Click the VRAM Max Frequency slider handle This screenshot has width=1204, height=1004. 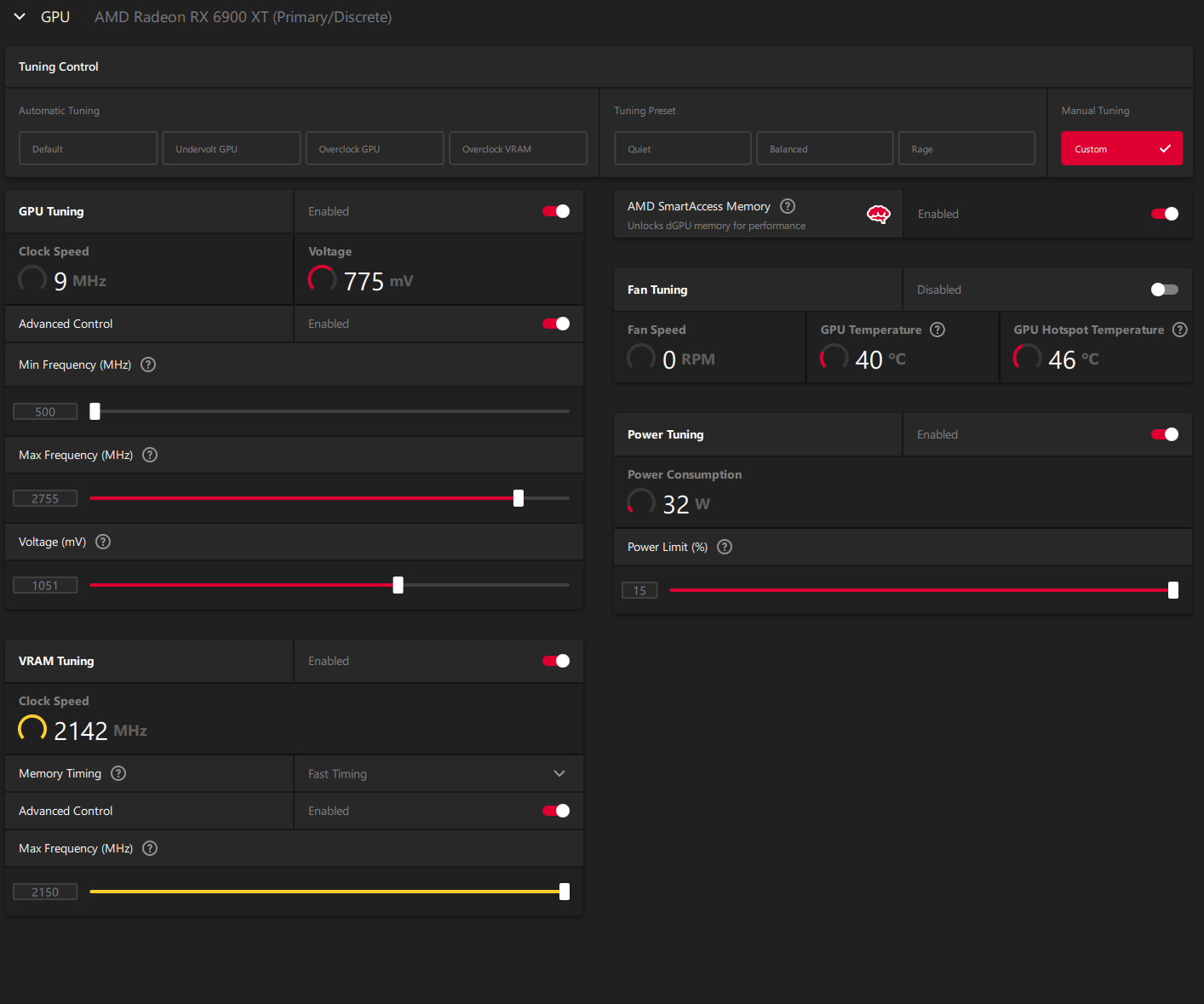click(x=565, y=892)
